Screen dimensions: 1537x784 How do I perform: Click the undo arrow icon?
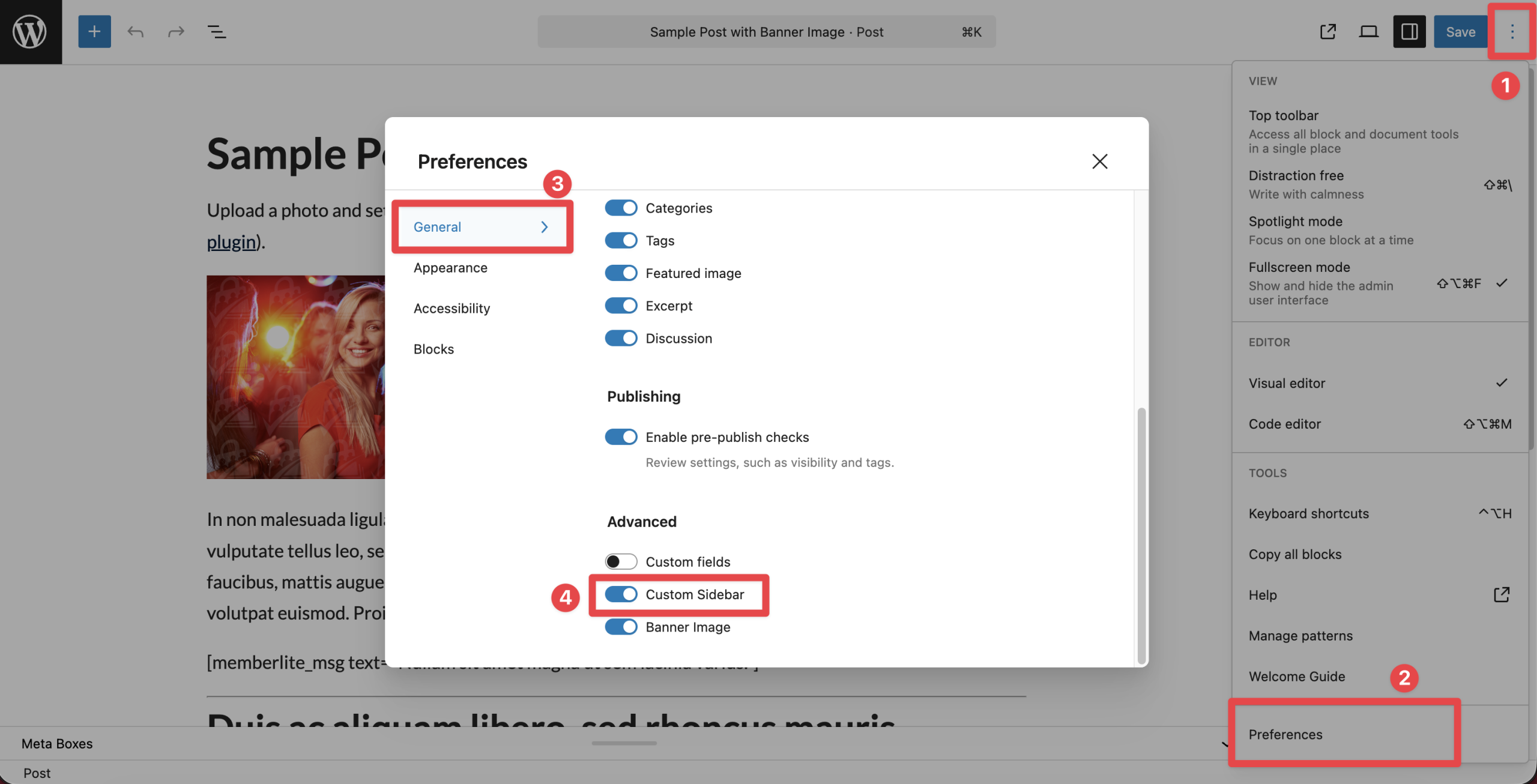pos(135,31)
